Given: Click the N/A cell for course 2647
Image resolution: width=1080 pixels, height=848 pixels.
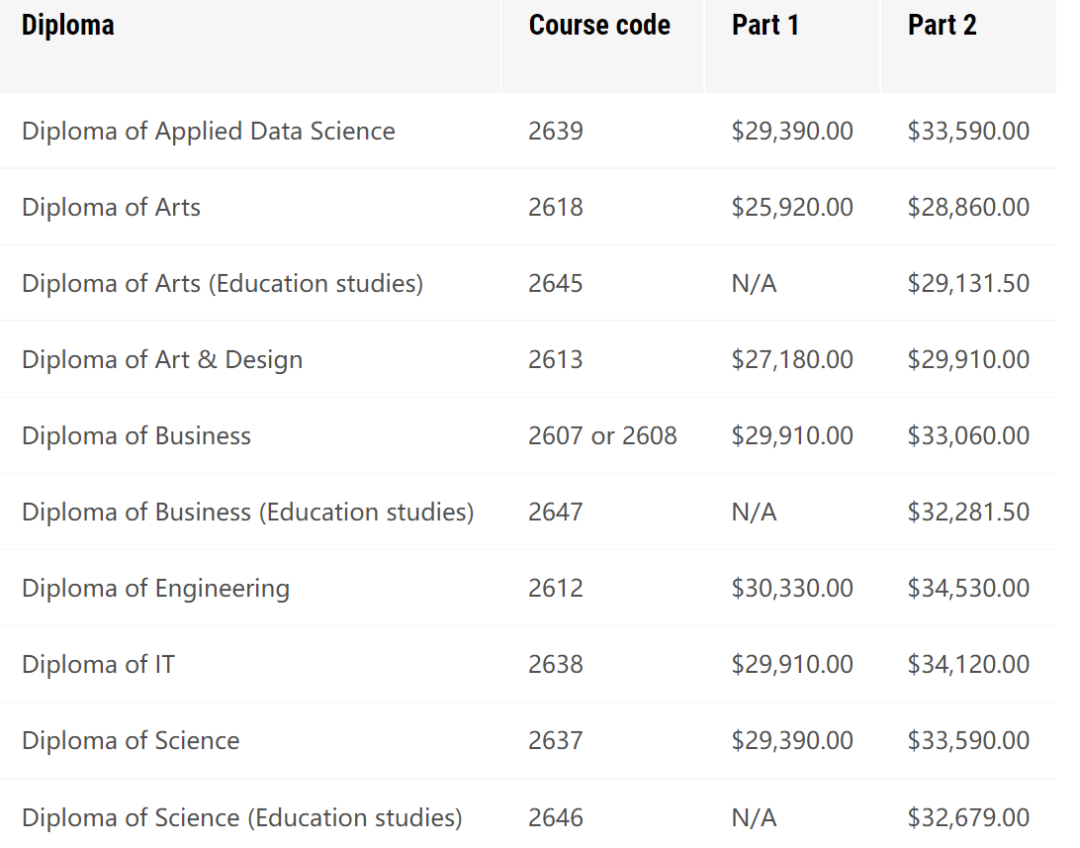Looking at the screenshot, I should [754, 513].
